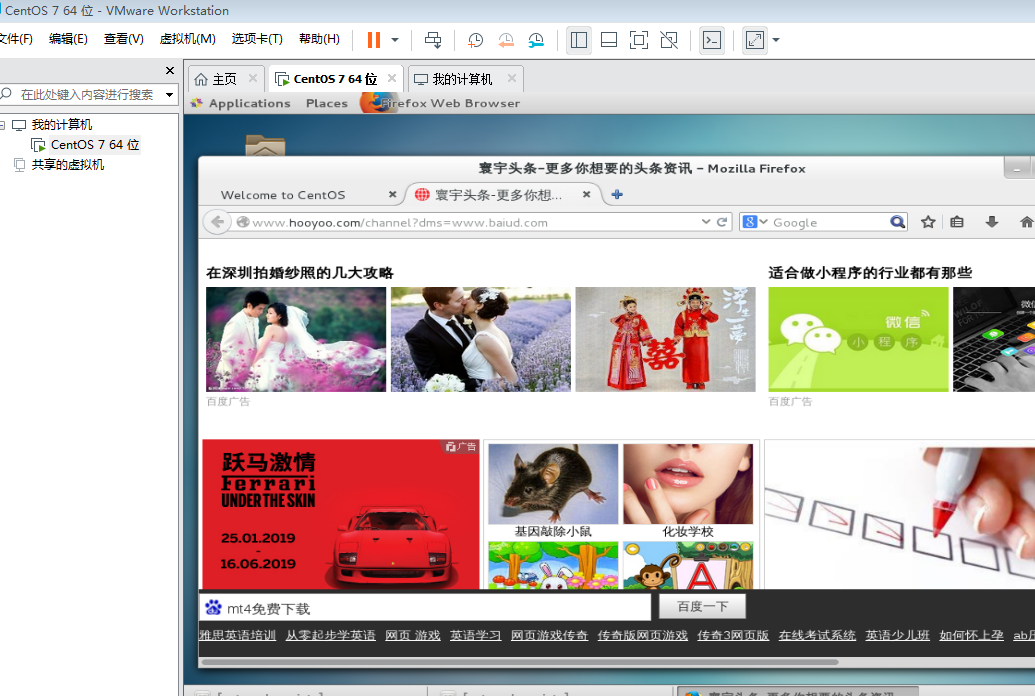Bookmark this page with star icon

(928, 222)
